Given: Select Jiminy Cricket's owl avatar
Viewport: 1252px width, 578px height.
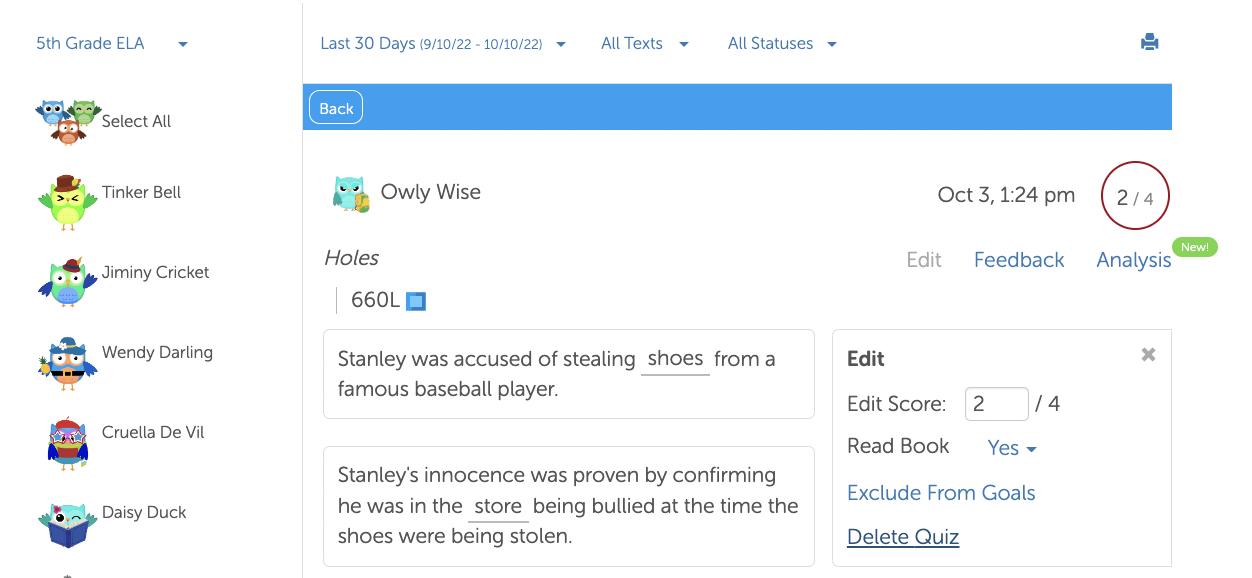Looking at the screenshot, I should pos(67,283).
